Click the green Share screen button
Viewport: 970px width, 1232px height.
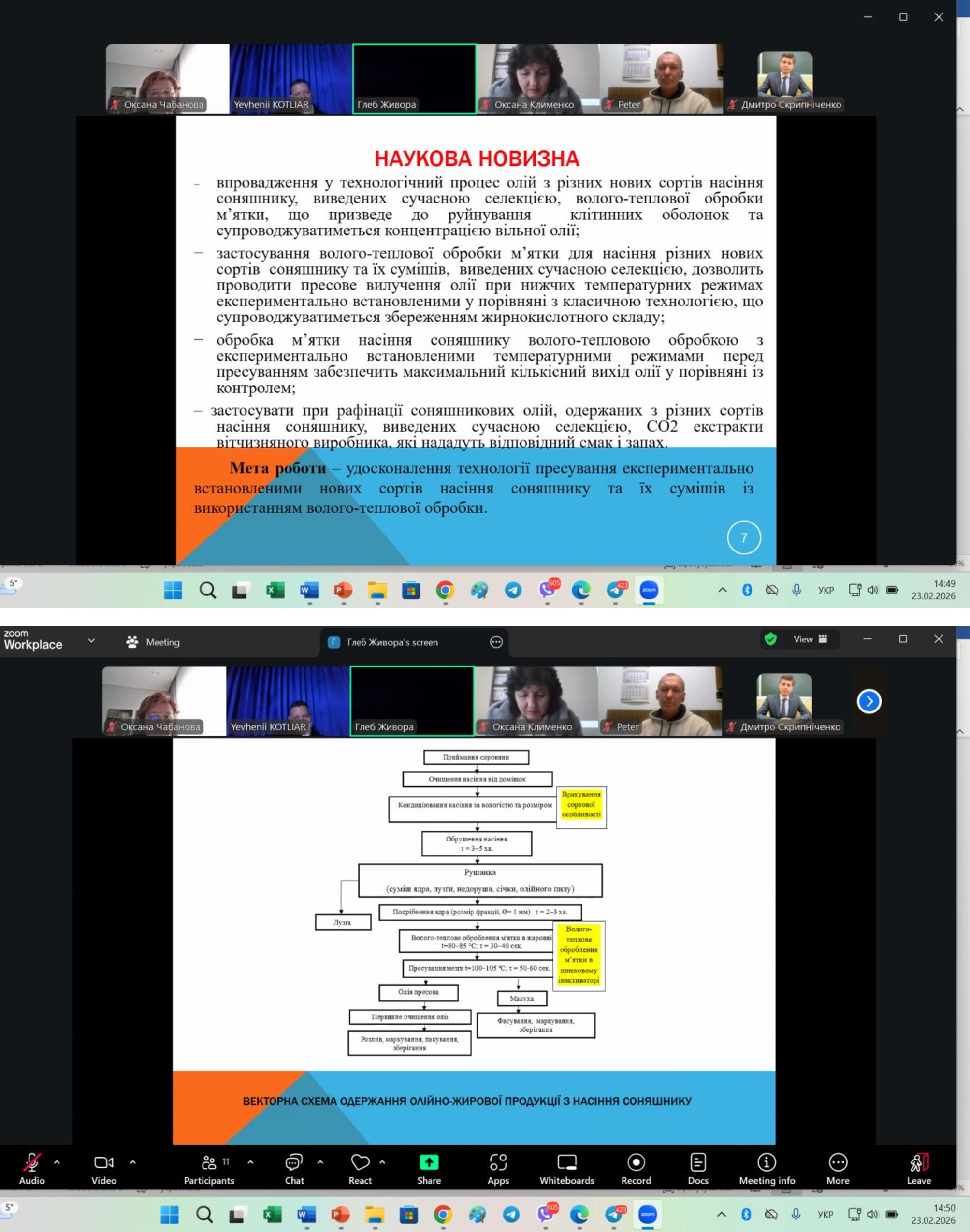click(x=429, y=1162)
